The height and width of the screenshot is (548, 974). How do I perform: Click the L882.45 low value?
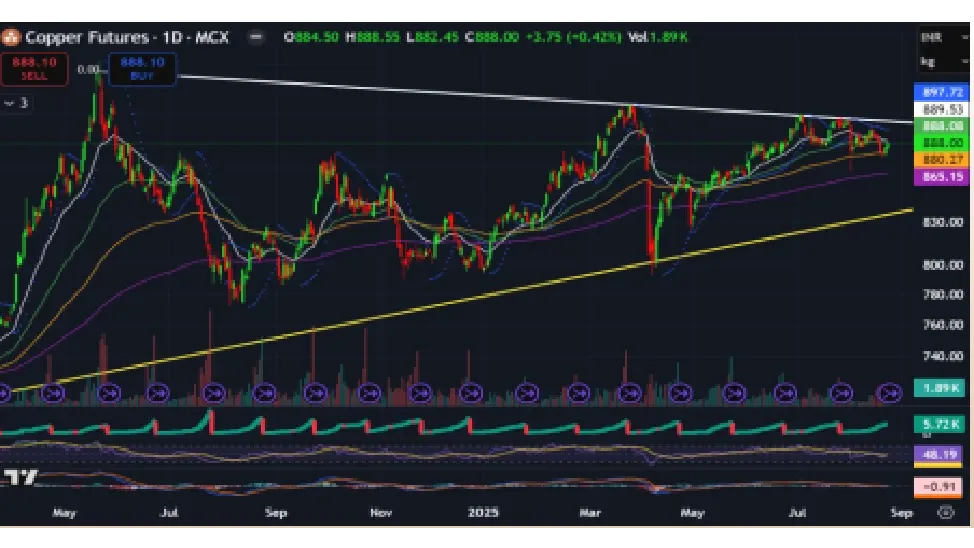tap(432, 37)
